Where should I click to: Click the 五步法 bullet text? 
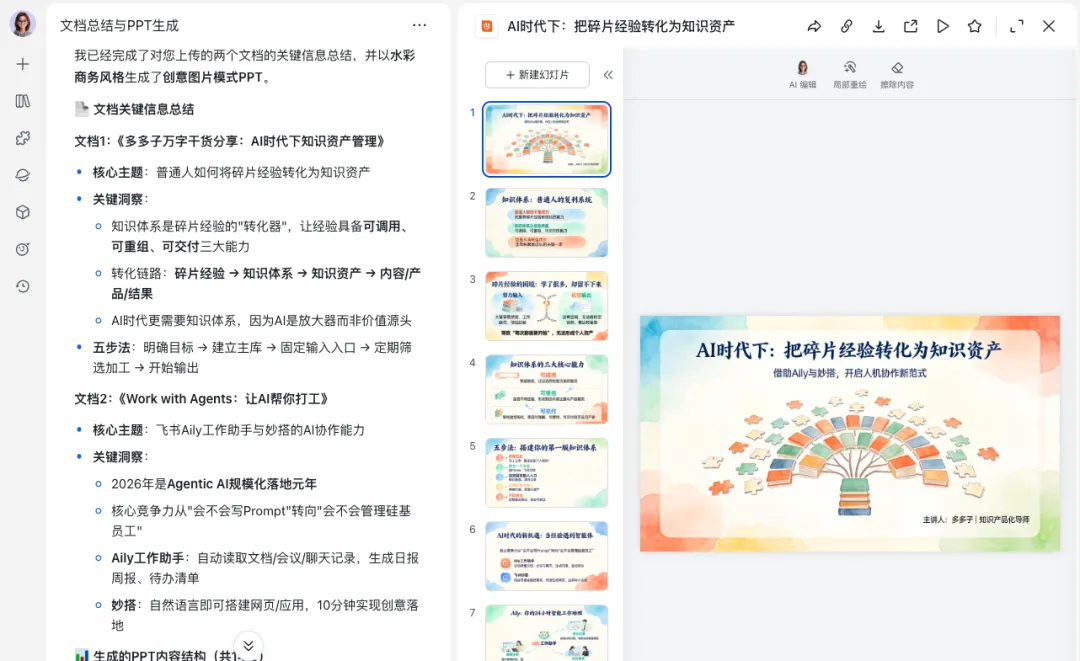pyautogui.click(x=252, y=357)
